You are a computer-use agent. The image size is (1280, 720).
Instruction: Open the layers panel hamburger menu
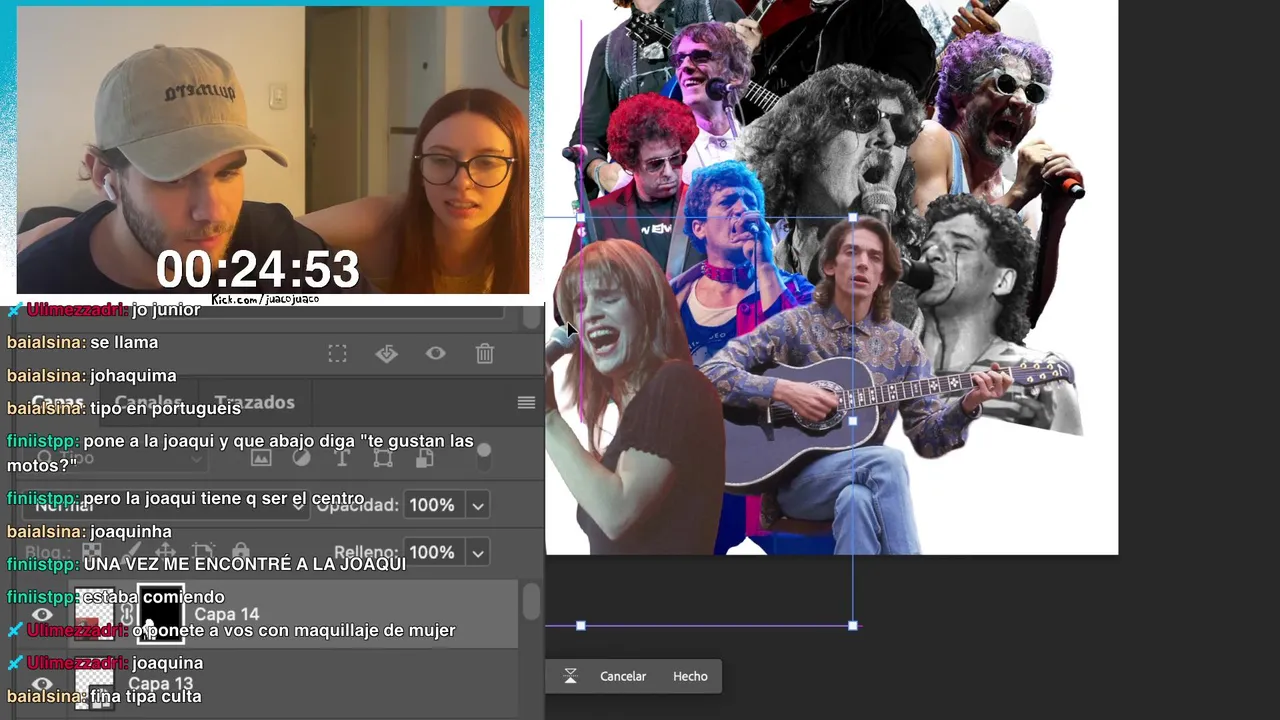click(x=526, y=403)
